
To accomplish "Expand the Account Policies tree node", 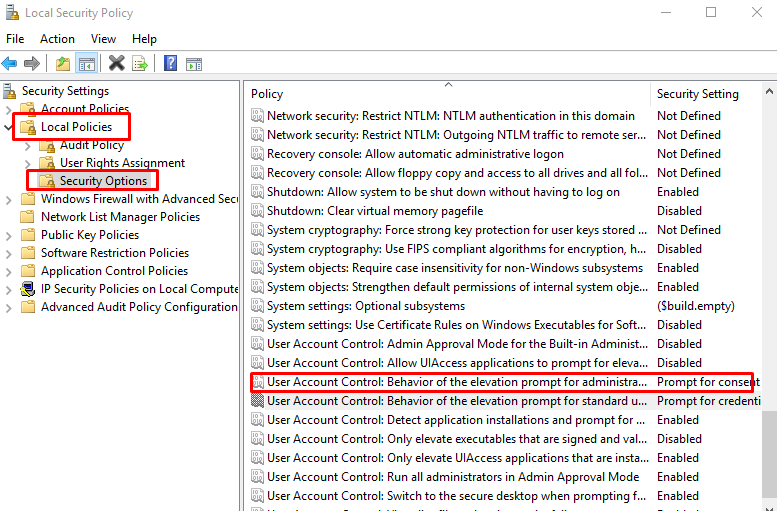I will tap(8, 109).
